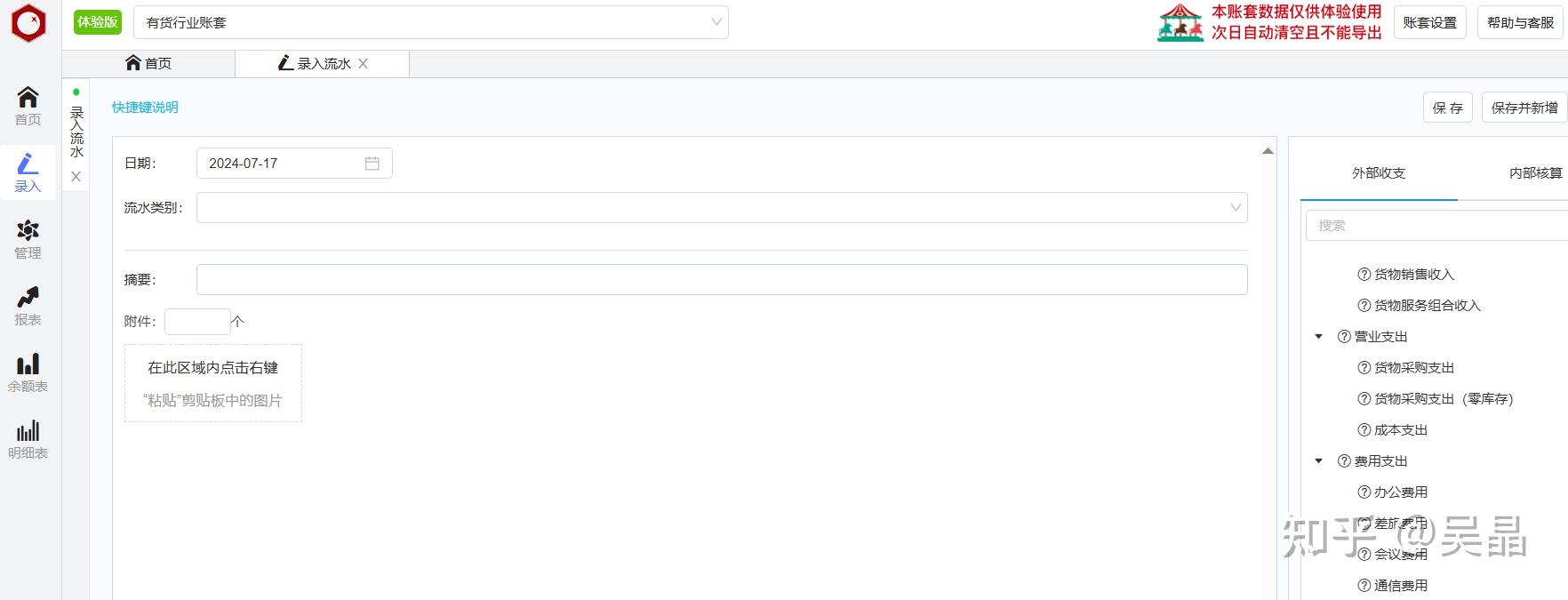Screen dimensions: 1568x600
Task: Open the 管理 management sidebar icon
Action: click(x=28, y=238)
